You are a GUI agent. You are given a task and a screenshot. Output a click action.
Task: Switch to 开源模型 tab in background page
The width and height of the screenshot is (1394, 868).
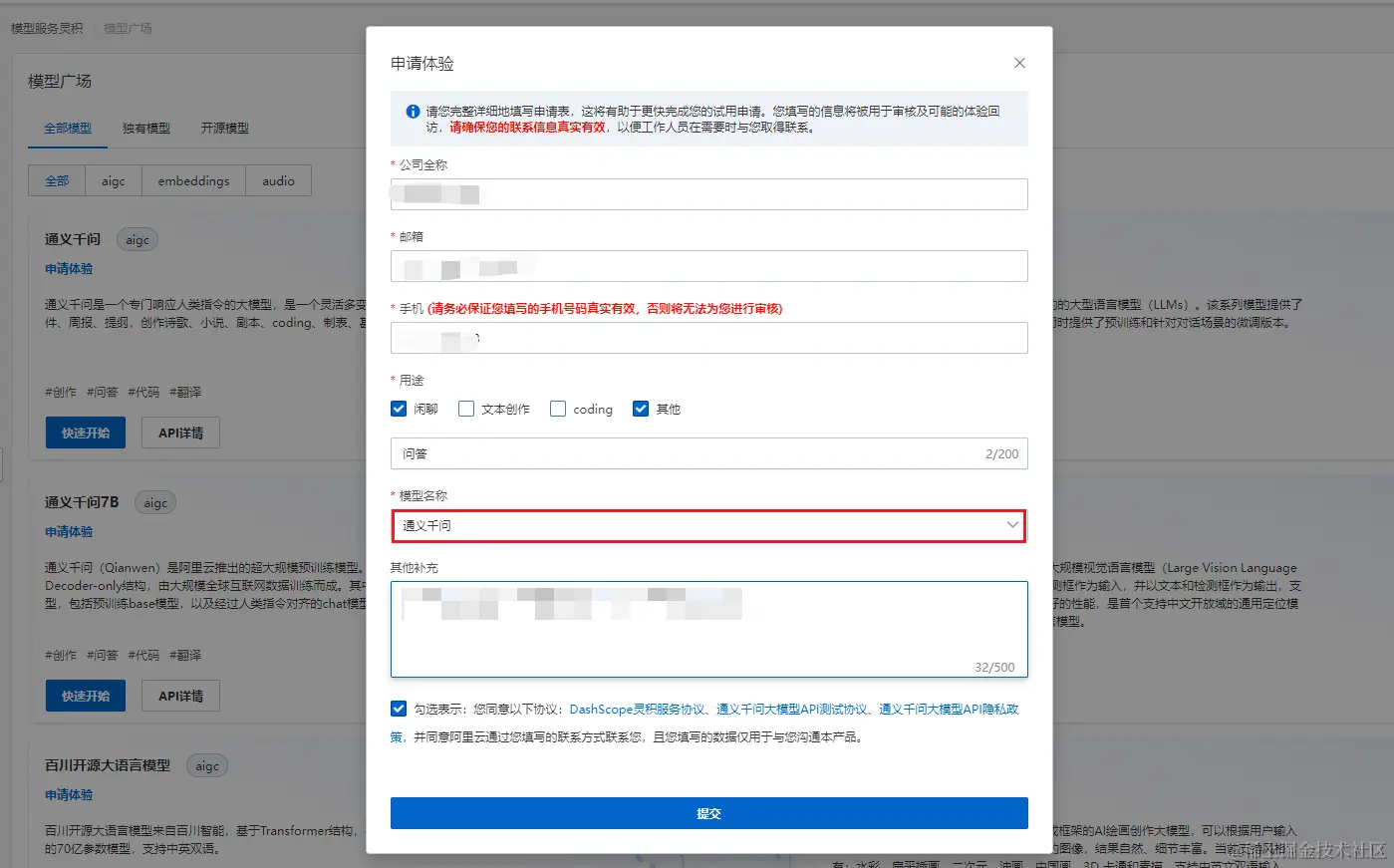225,129
